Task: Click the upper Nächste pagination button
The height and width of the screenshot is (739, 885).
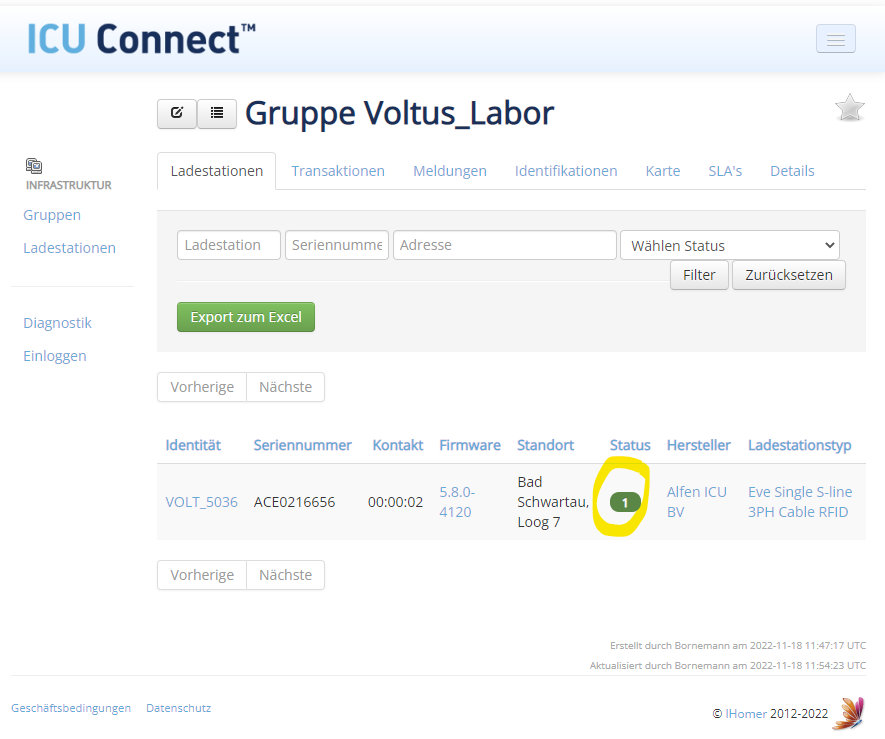Action: click(x=286, y=387)
